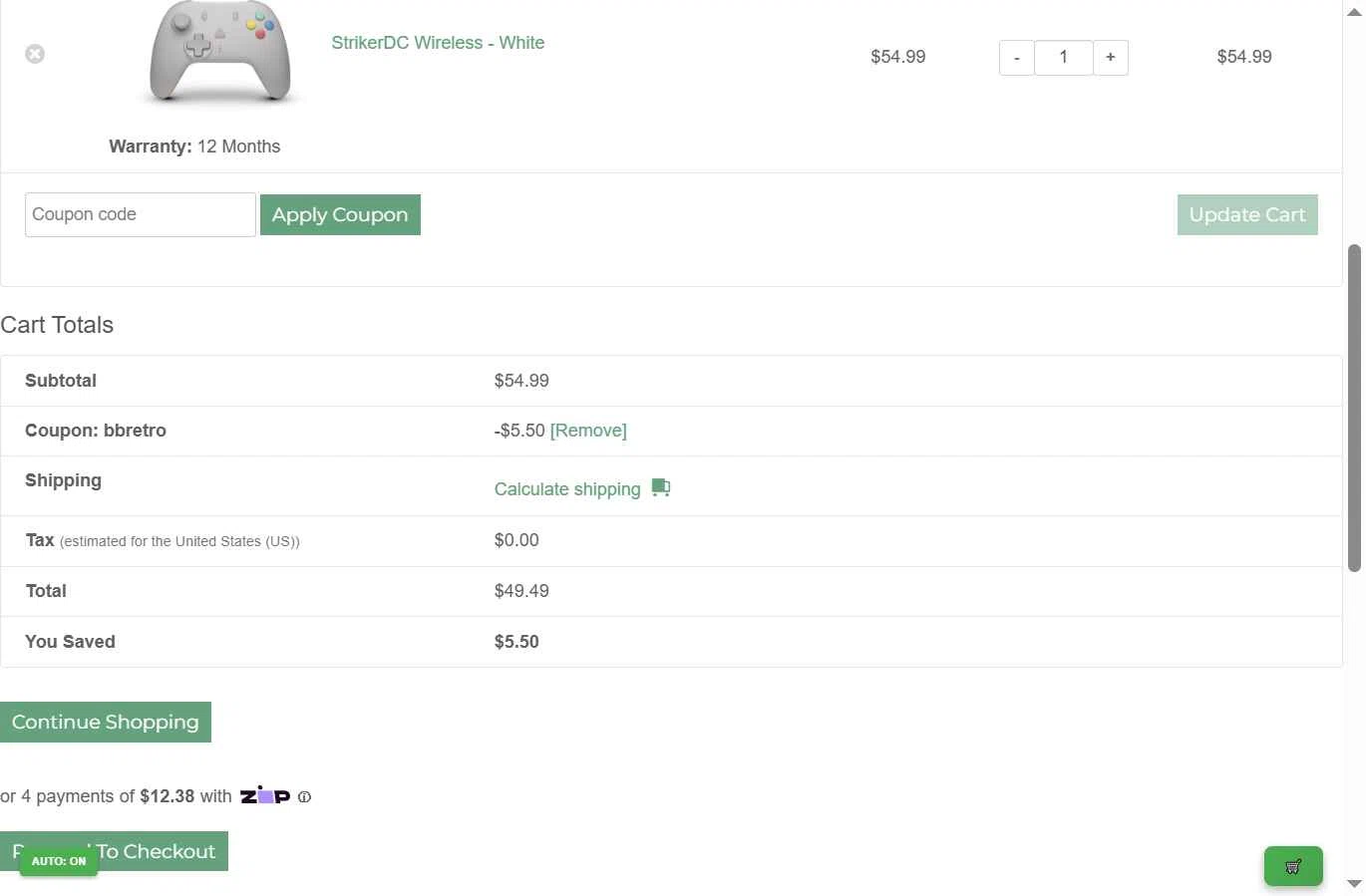Click the $12.38 Zip payment amount
The width and height of the screenshot is (1366, 896).
coord(167,796)
